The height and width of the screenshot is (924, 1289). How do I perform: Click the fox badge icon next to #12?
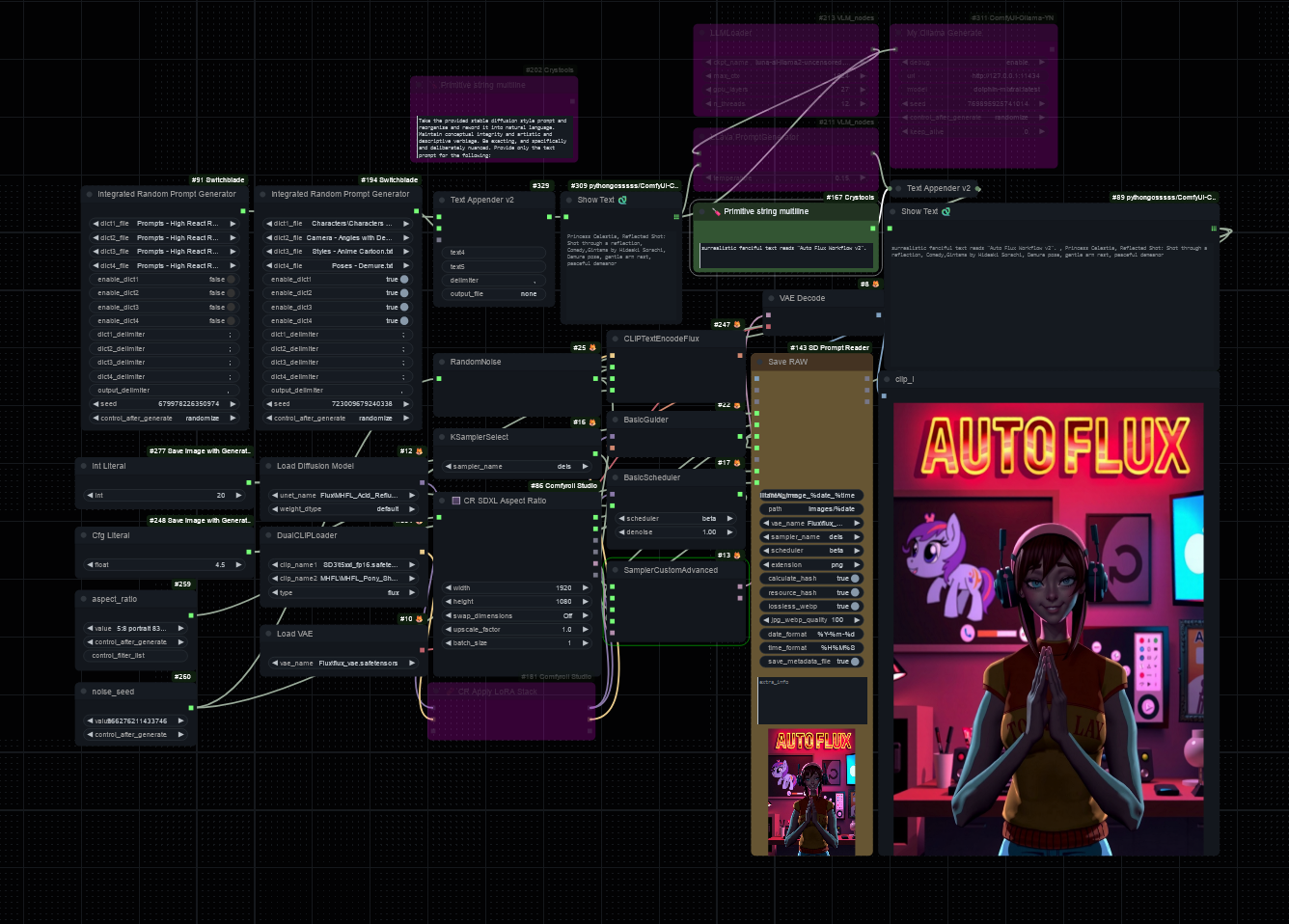pos(419,451)
